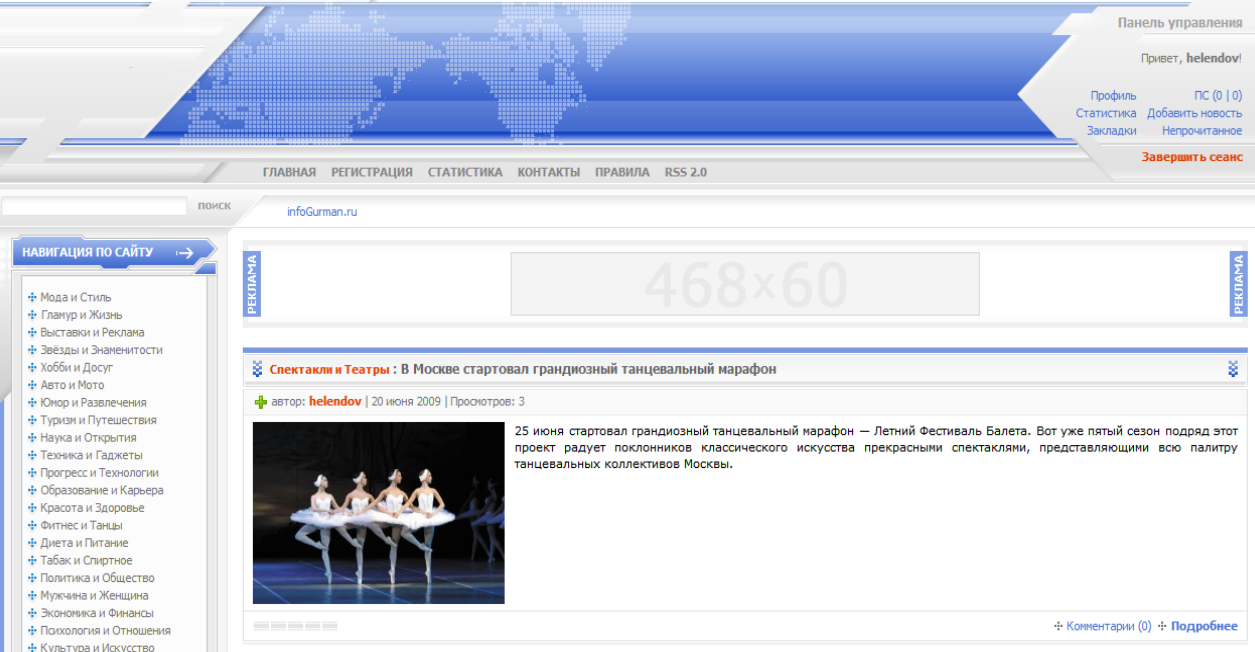1255x652 pixels.
Task: Open the Диета и Питание category
Action: [84, 543]
